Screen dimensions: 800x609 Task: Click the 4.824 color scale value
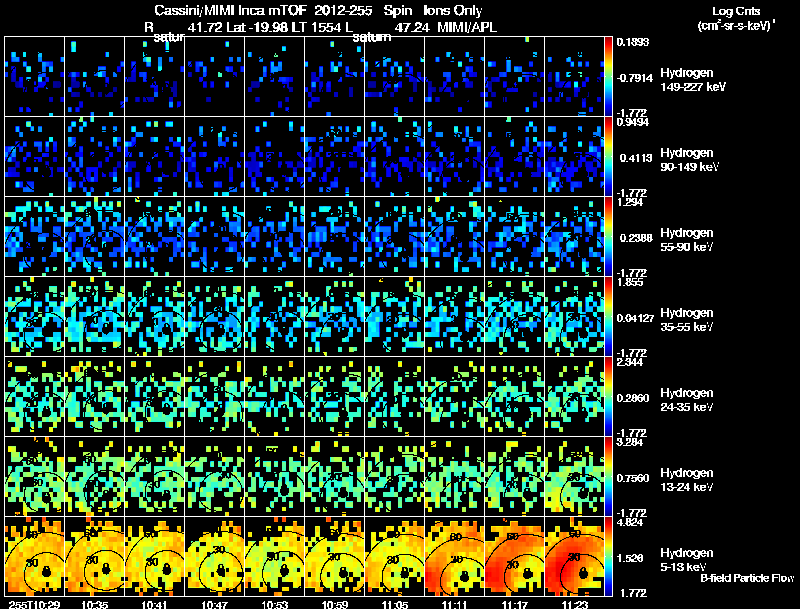[630, 522]
